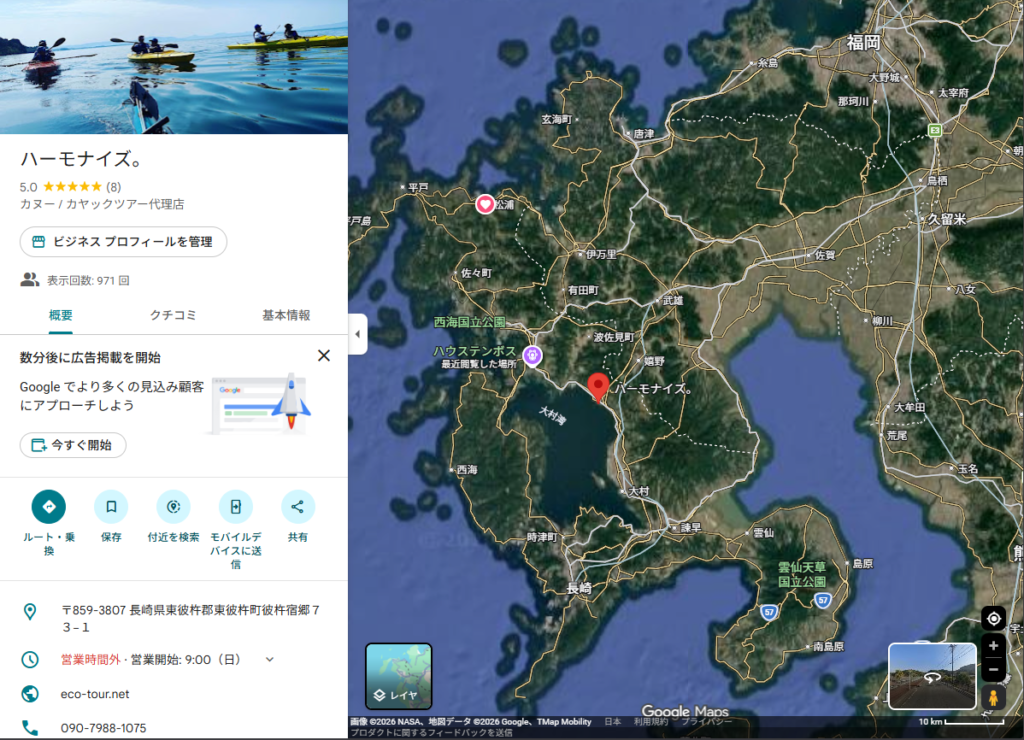Expand business hours dropdown chevron
The image size is (1024, 740).
pos(269,659)
